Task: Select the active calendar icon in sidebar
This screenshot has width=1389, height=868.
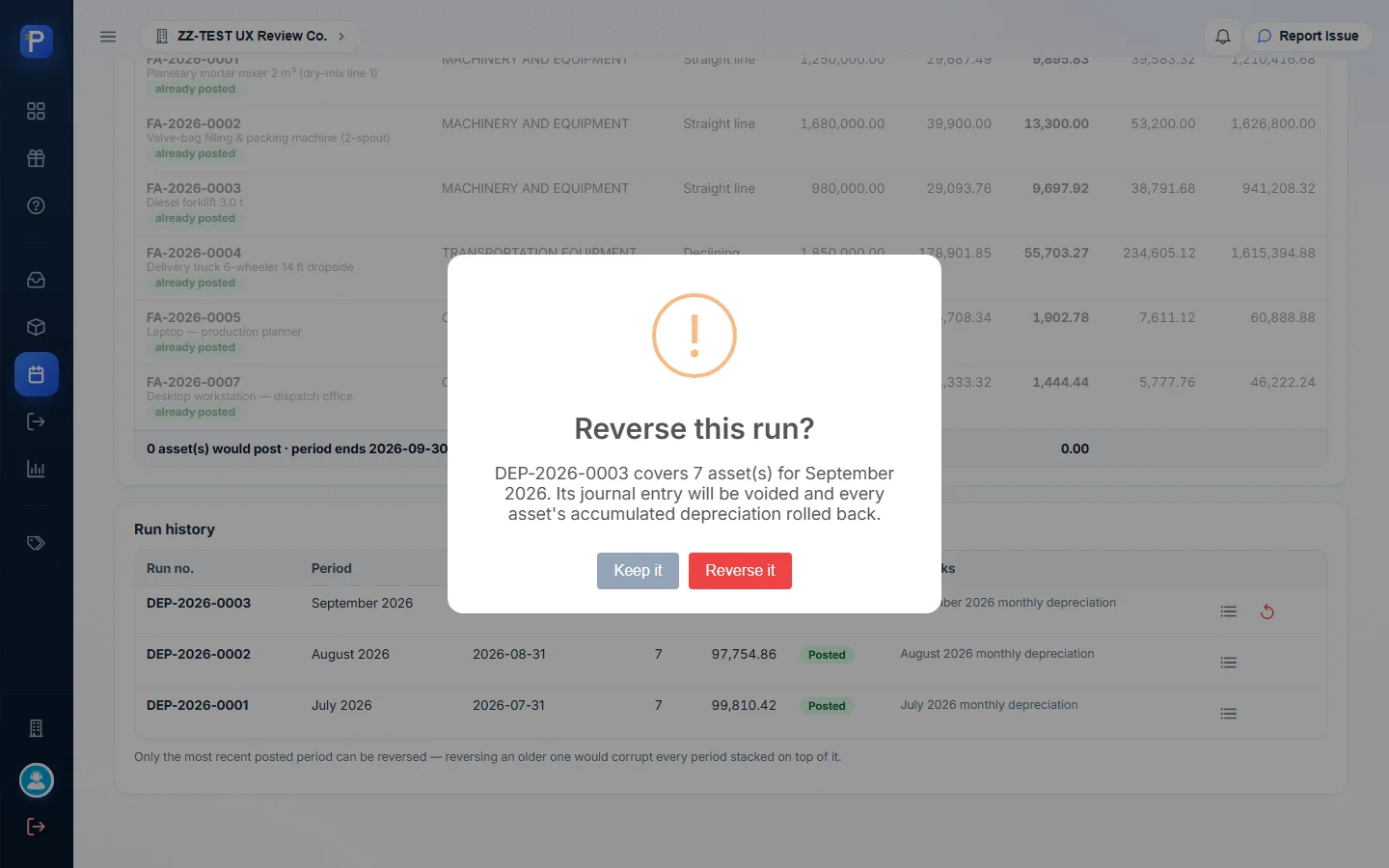Action: coord(37,374)
